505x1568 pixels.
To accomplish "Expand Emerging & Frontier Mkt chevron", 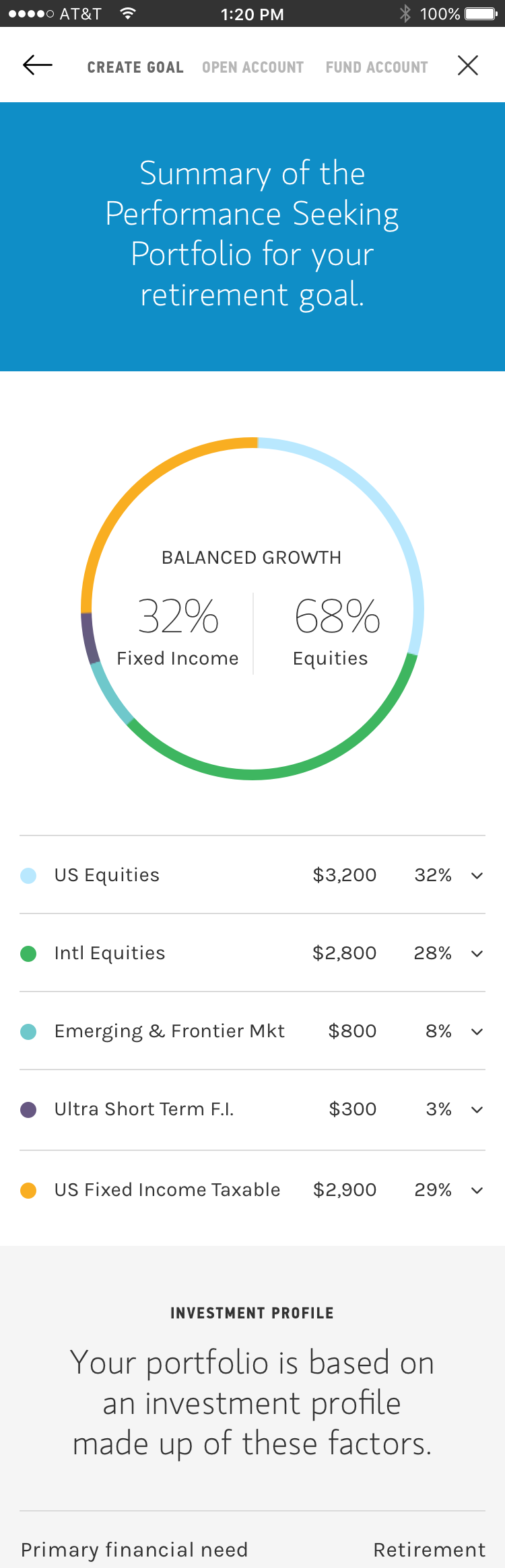I will click(477, 1031).
